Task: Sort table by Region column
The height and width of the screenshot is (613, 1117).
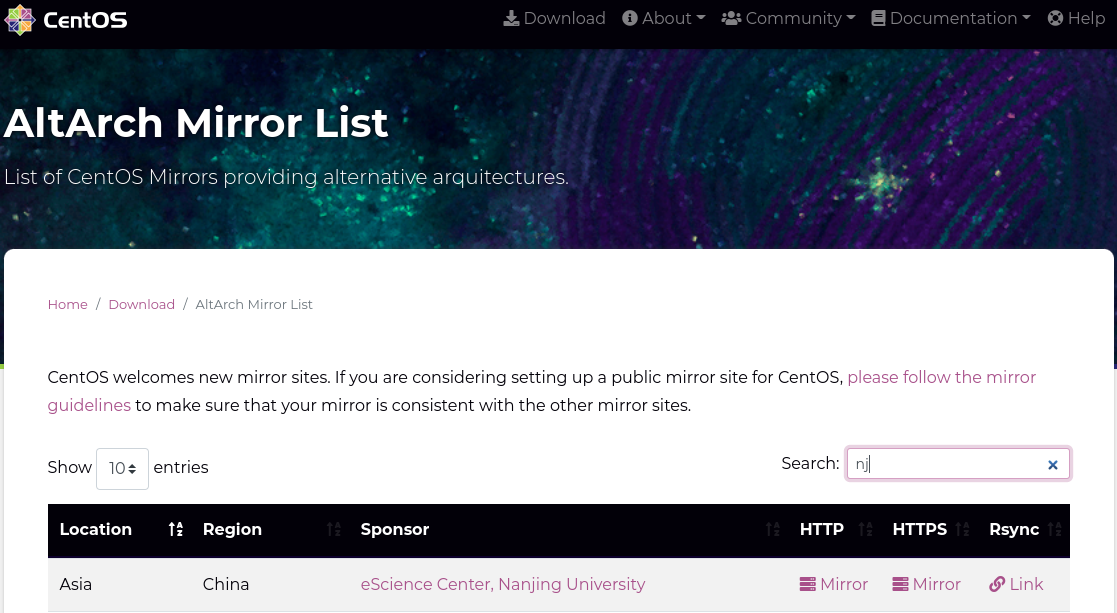Action: click(270, 530)
